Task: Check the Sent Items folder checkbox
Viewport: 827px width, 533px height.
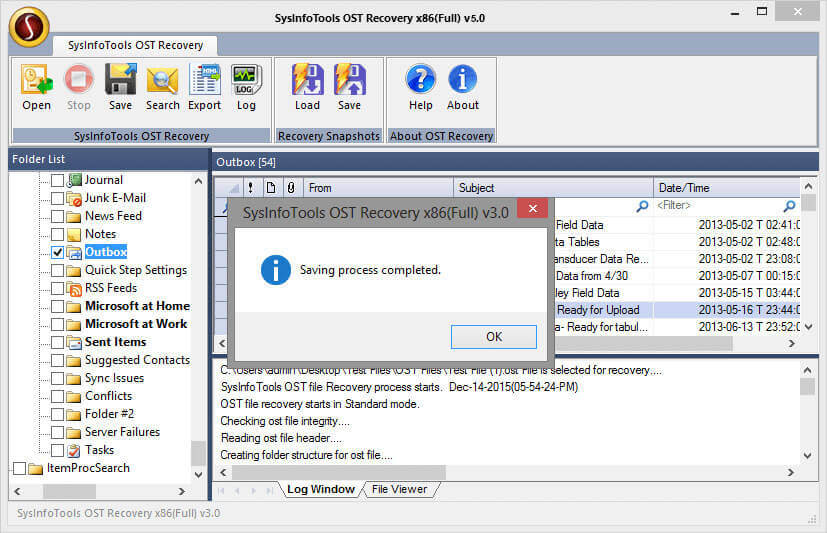Action: tap(58, 342)
